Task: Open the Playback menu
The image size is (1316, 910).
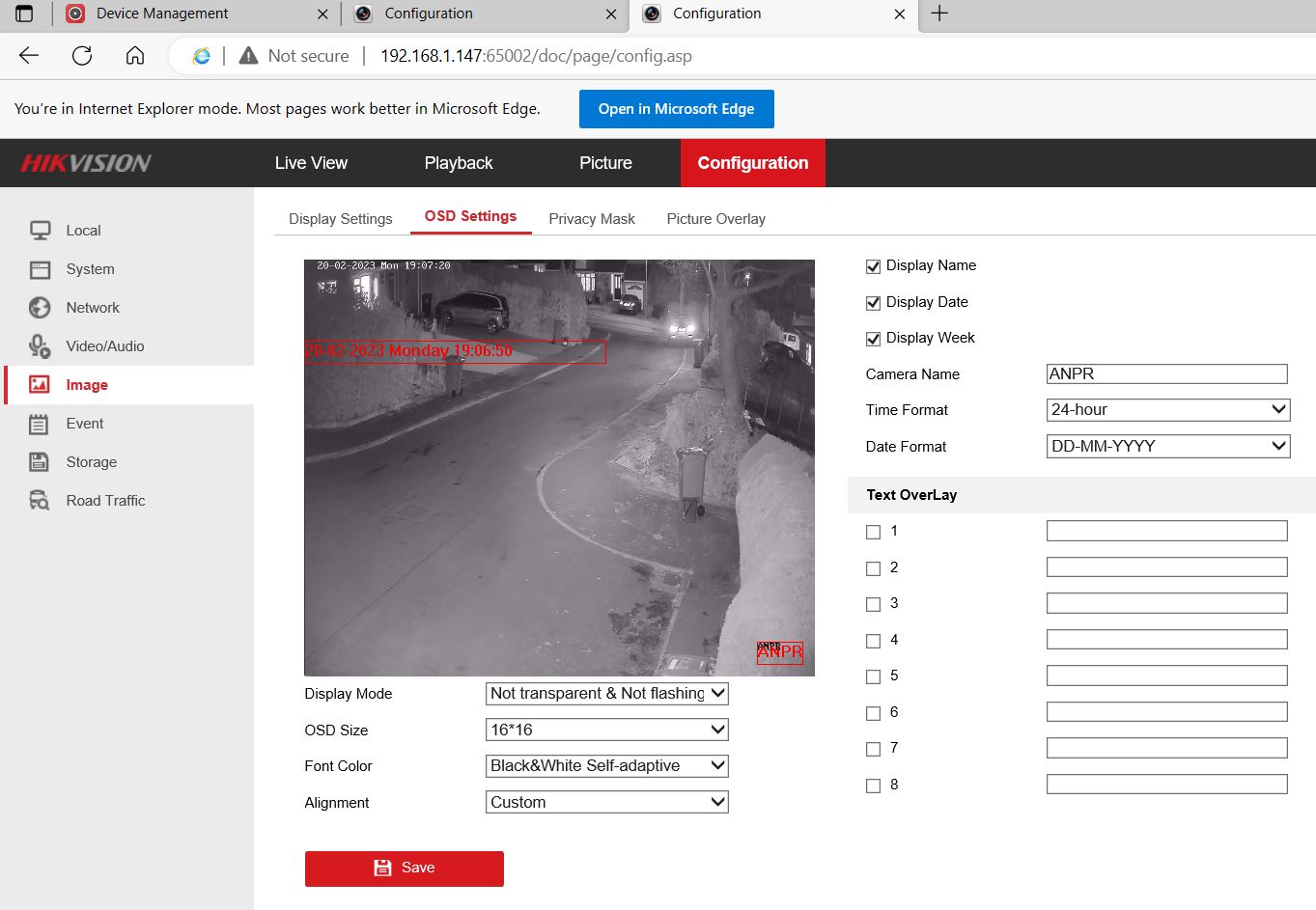Action: (x=458, y=163)
